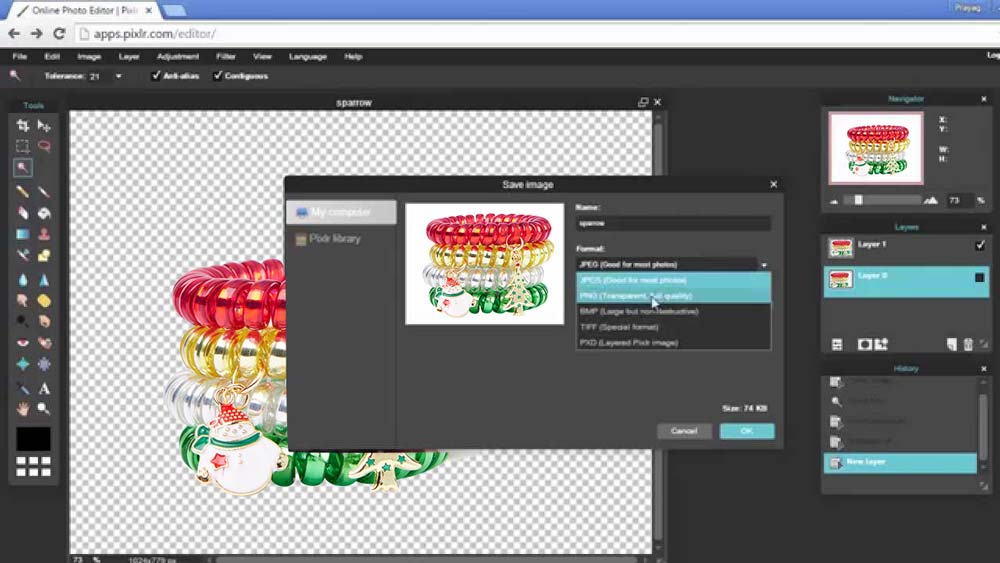Open the Layer menu
This screenshot has height=563, width=1000.
click(x=129, y=56)
